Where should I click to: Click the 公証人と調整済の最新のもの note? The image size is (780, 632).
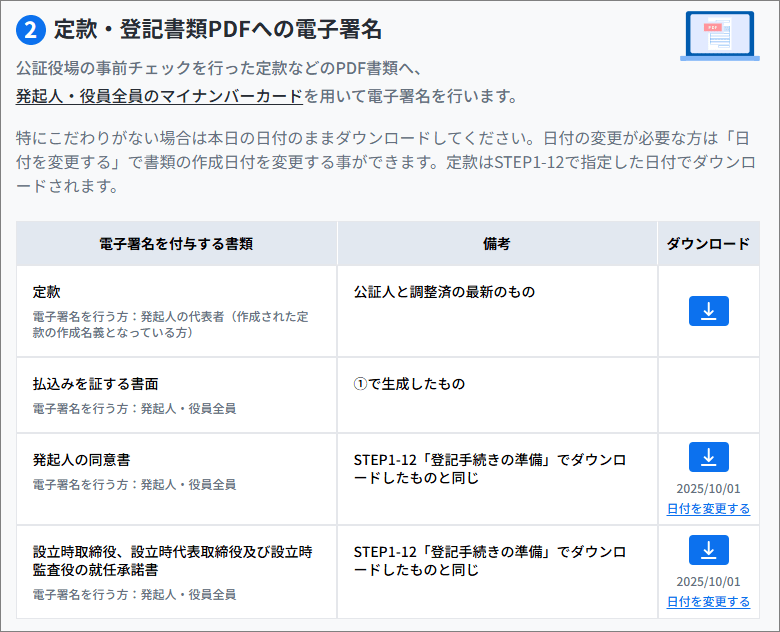[445, 292]
